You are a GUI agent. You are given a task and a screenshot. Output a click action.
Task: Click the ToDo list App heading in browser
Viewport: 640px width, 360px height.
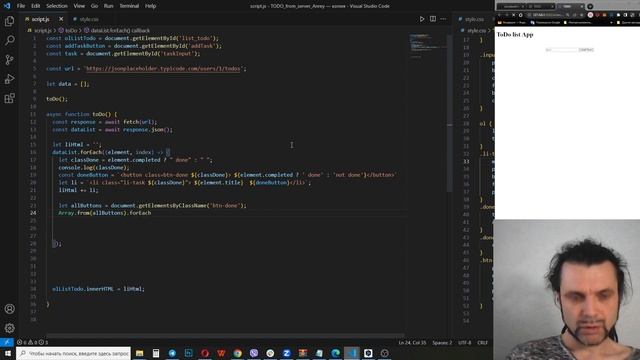tap(515, 35)
